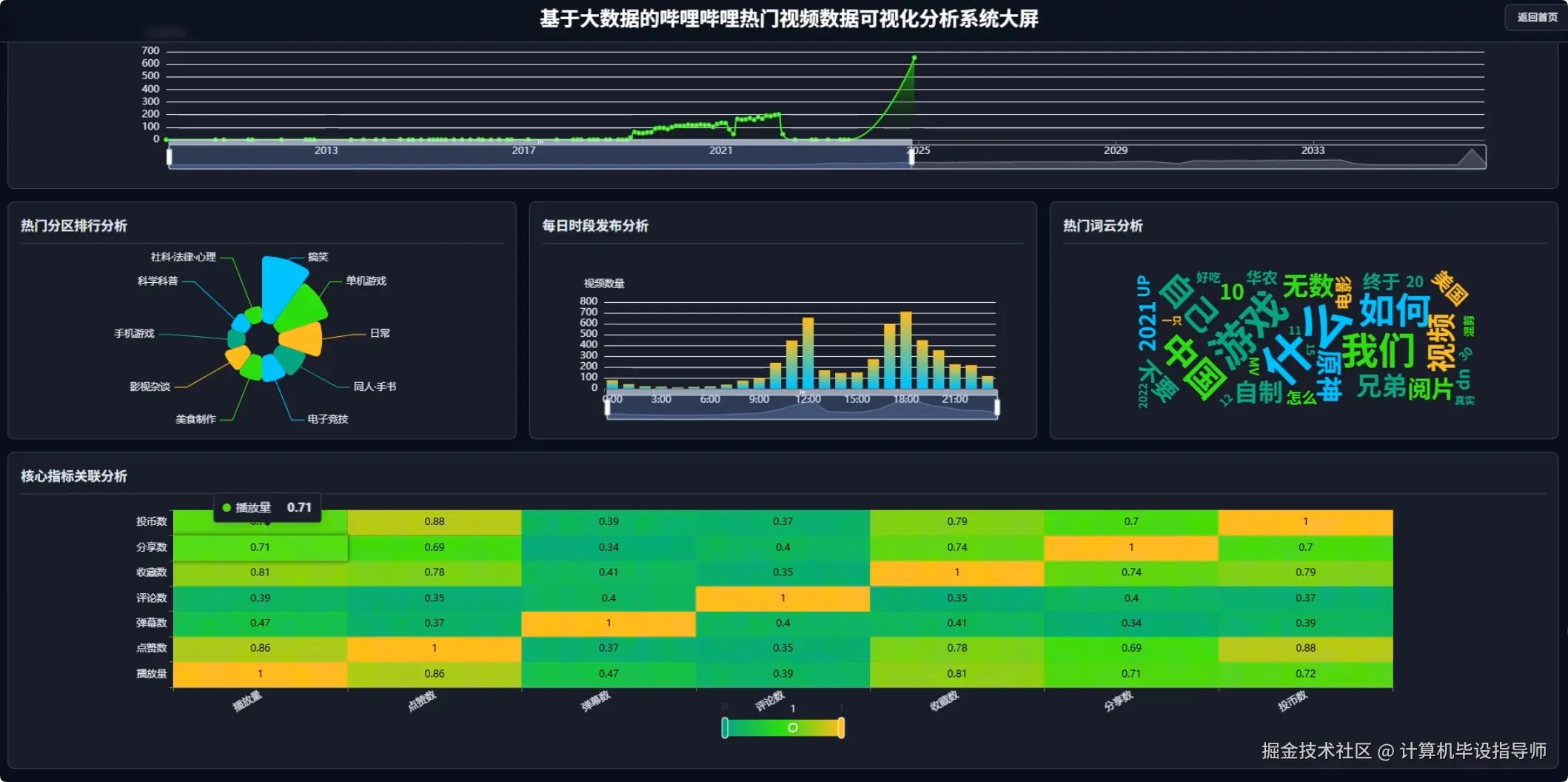Click the heatmap cell 0.47 in 播放量 row, 弹幕数 column
Screen dimensions: 1568x782
pyautogui.click(x=609, y=674)
